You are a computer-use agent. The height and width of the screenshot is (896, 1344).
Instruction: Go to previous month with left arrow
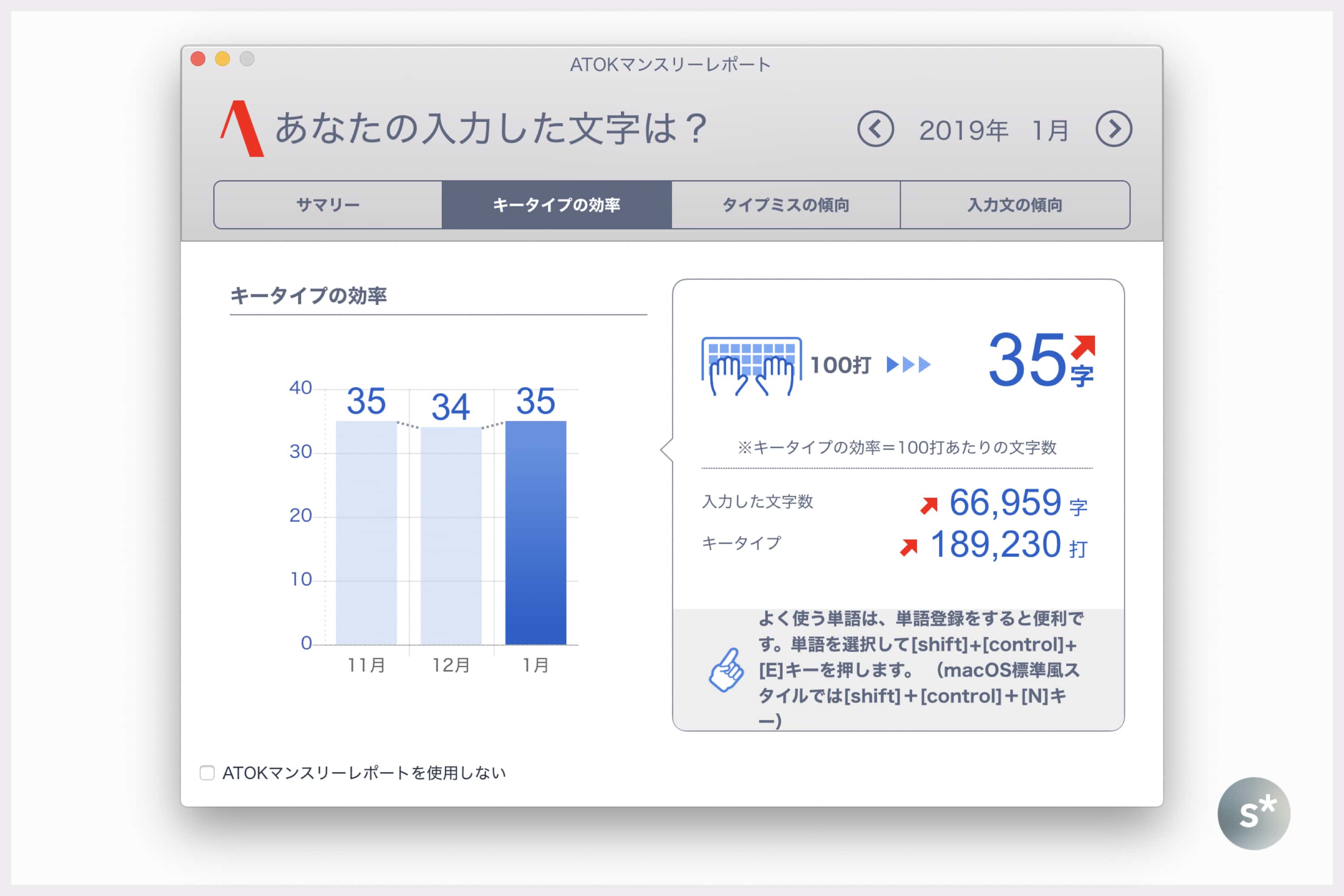[875, 129]
